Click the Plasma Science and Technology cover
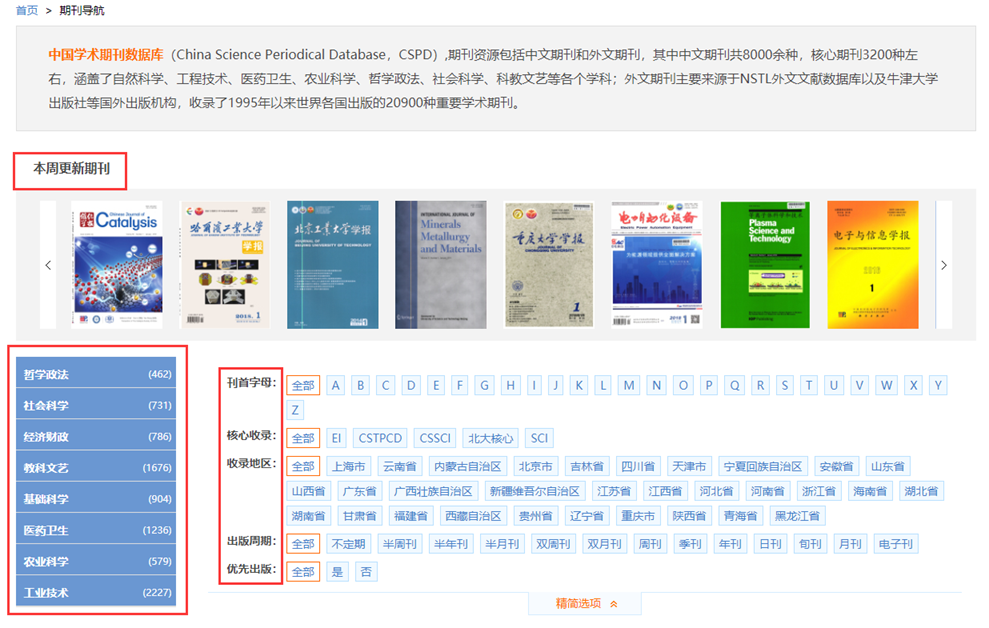Viewport: 989px width, 628px height. [766, 264]
